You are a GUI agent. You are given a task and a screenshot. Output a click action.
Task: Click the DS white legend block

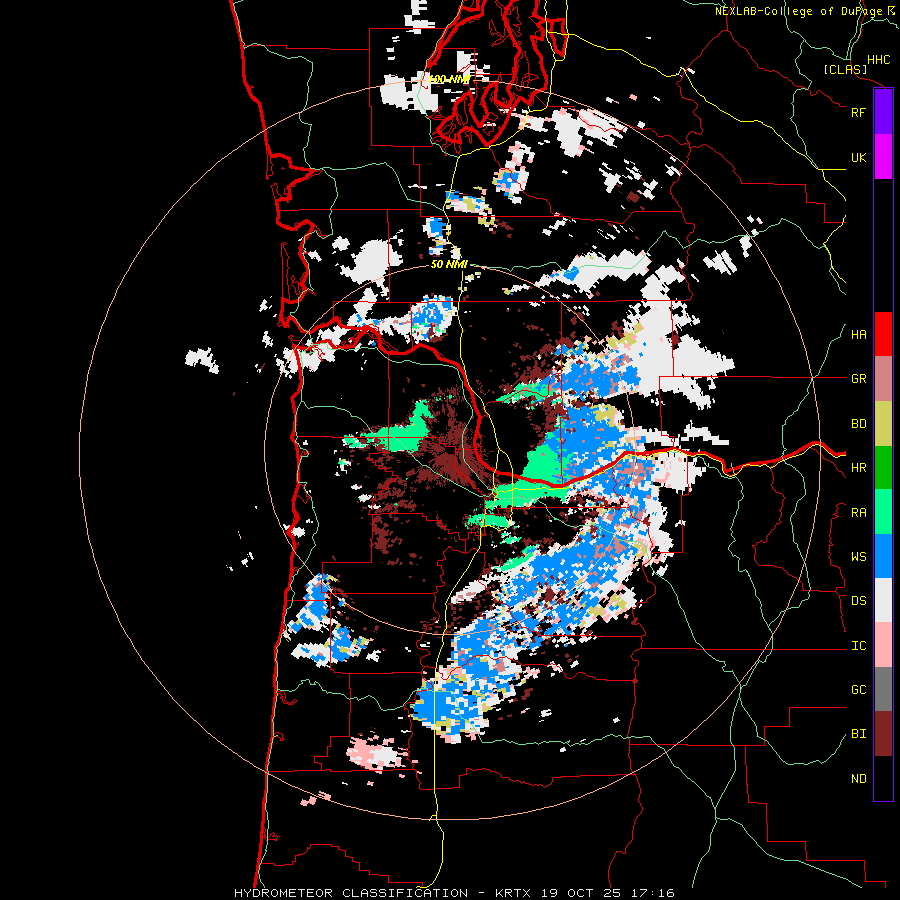pyautogui.click(x=883, y=600)
